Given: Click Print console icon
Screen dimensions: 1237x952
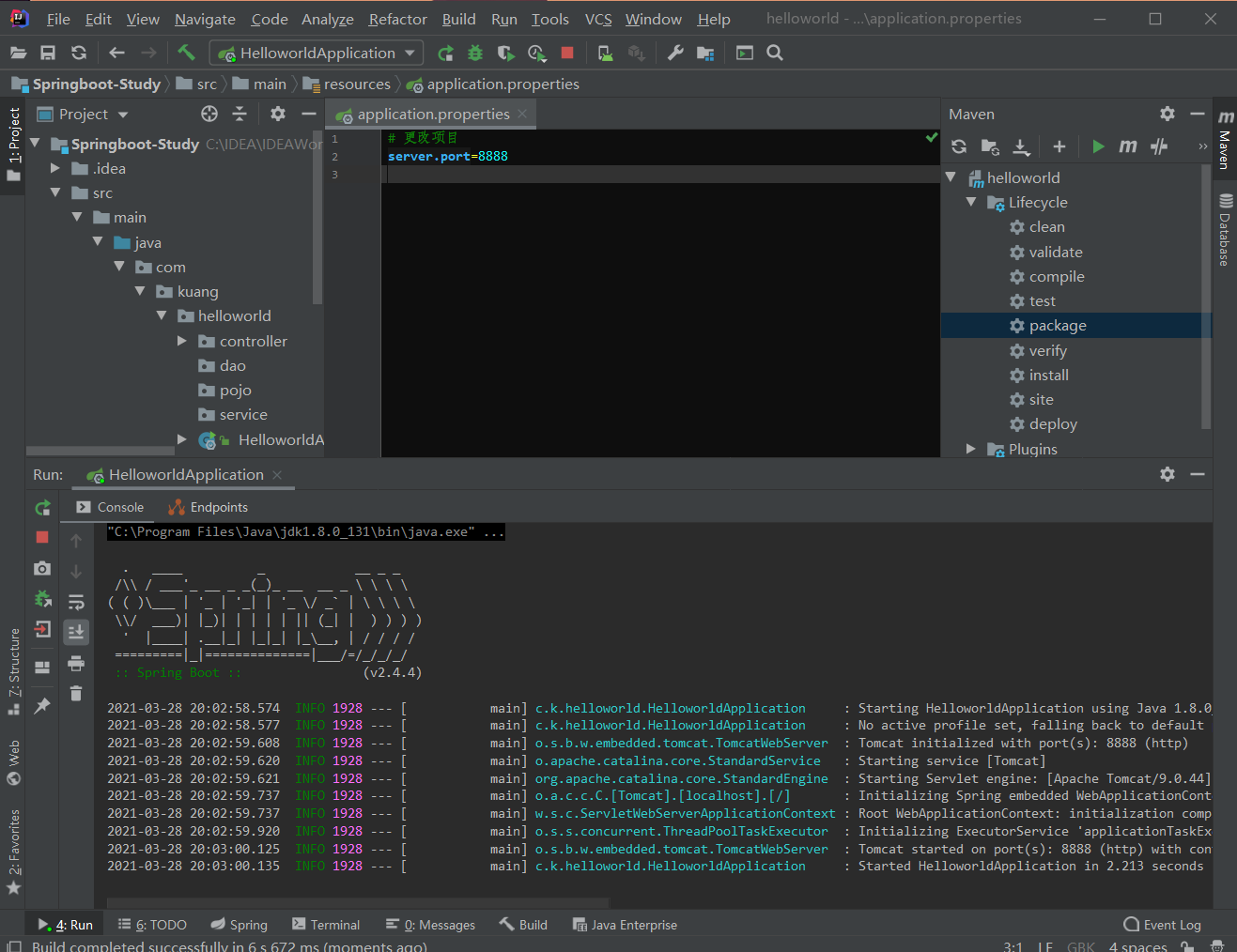Looking at the screenshot, I should [76, 664].
